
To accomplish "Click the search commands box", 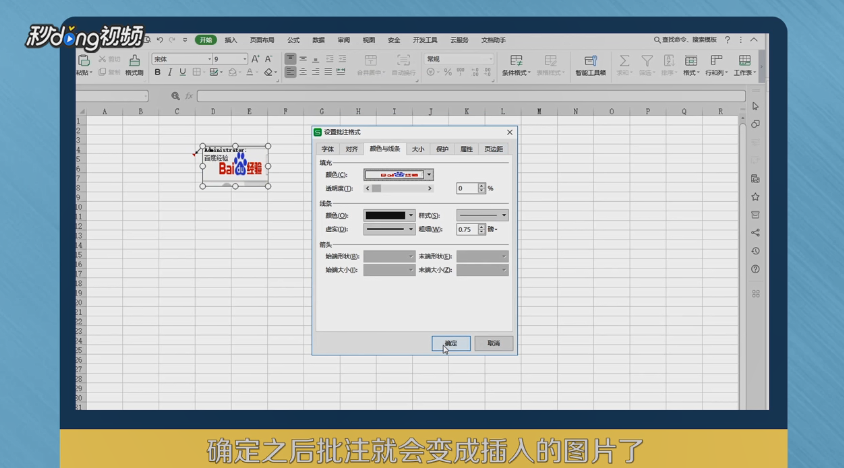I will (x=685, y=40).
